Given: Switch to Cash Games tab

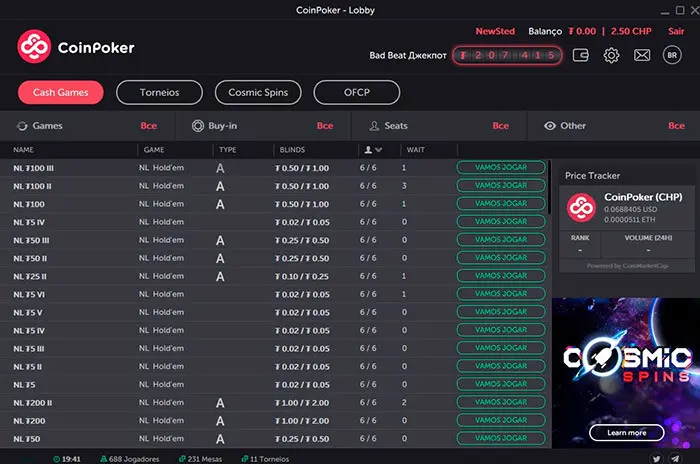Looking at the screenshot, I should click(x=61, y=92).
